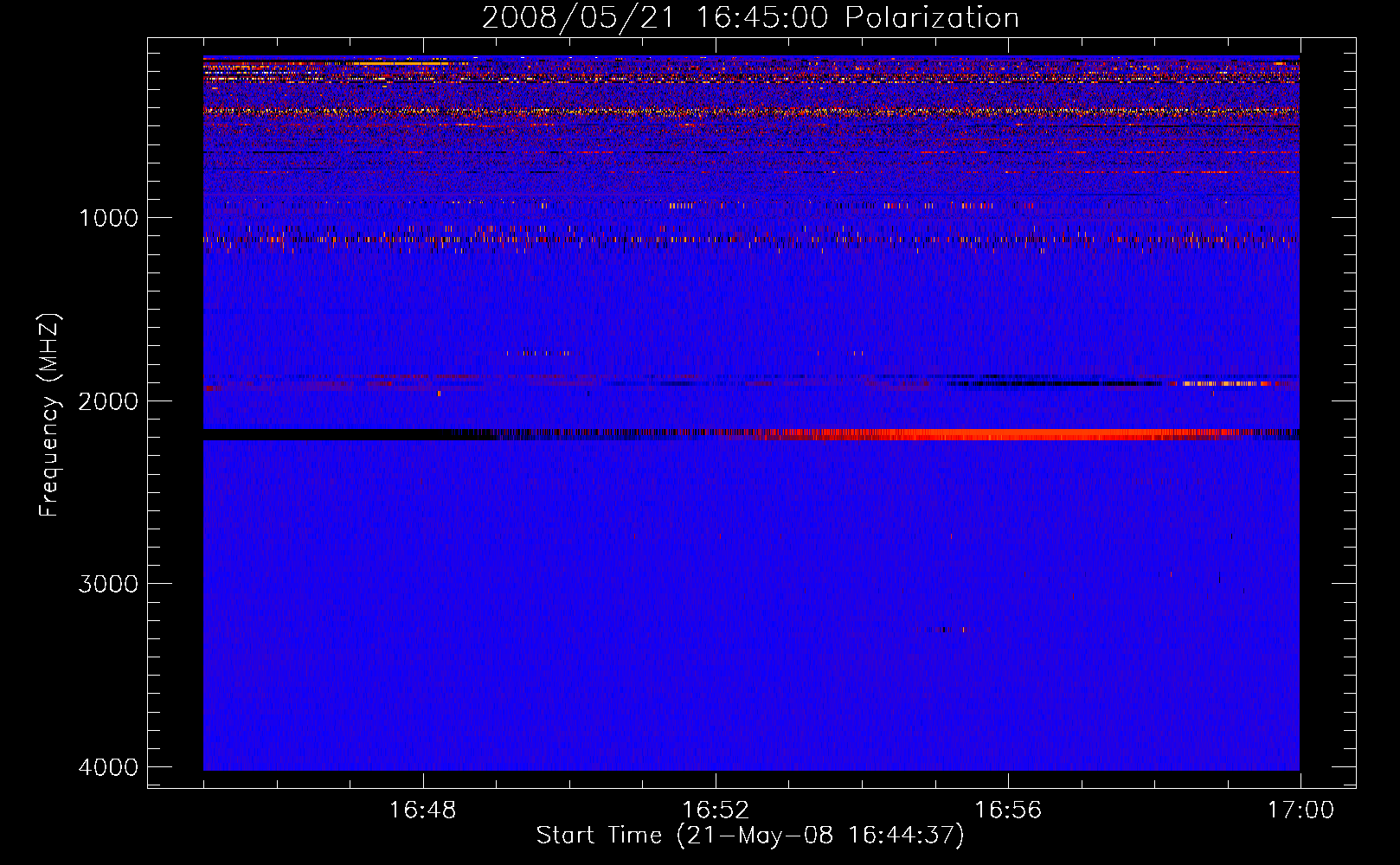Select the 4000 frequency axis label
Viewport: 1400px width, 865px height.
[108, 767]
